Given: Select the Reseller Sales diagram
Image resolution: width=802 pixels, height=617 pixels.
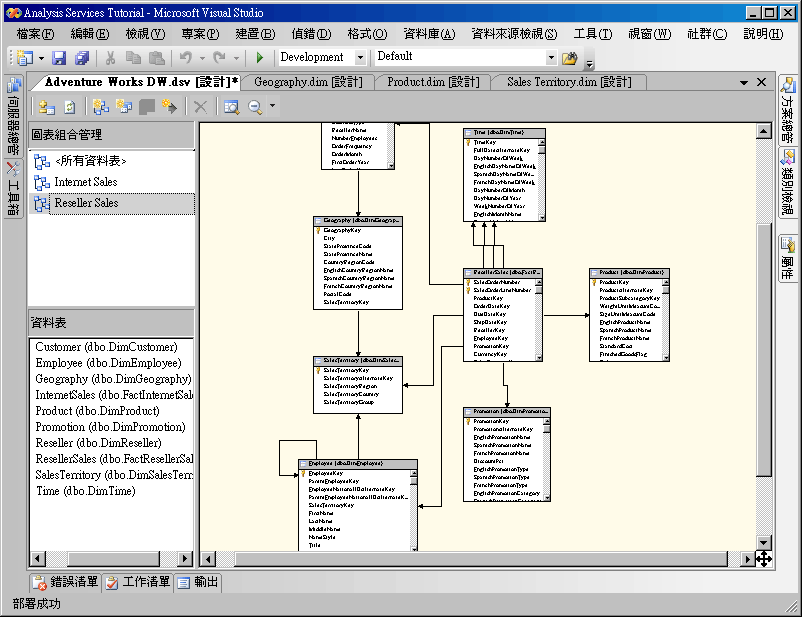Looking at the screenshot, I should coord(86,203).
